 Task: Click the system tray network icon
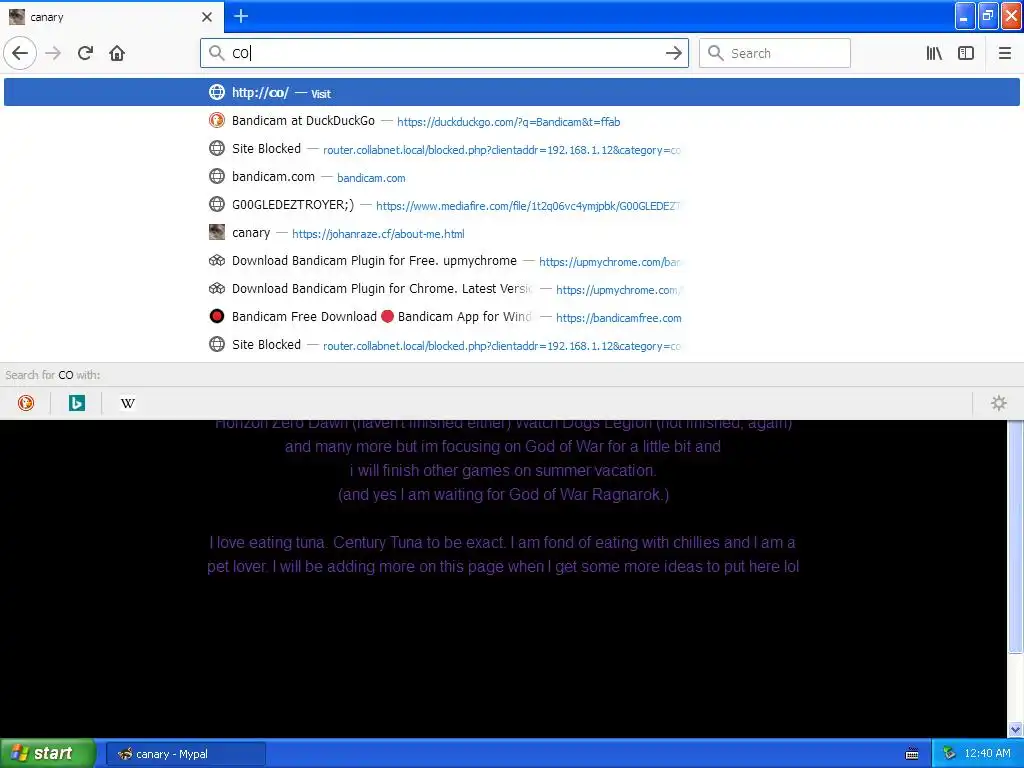[950, 753]
